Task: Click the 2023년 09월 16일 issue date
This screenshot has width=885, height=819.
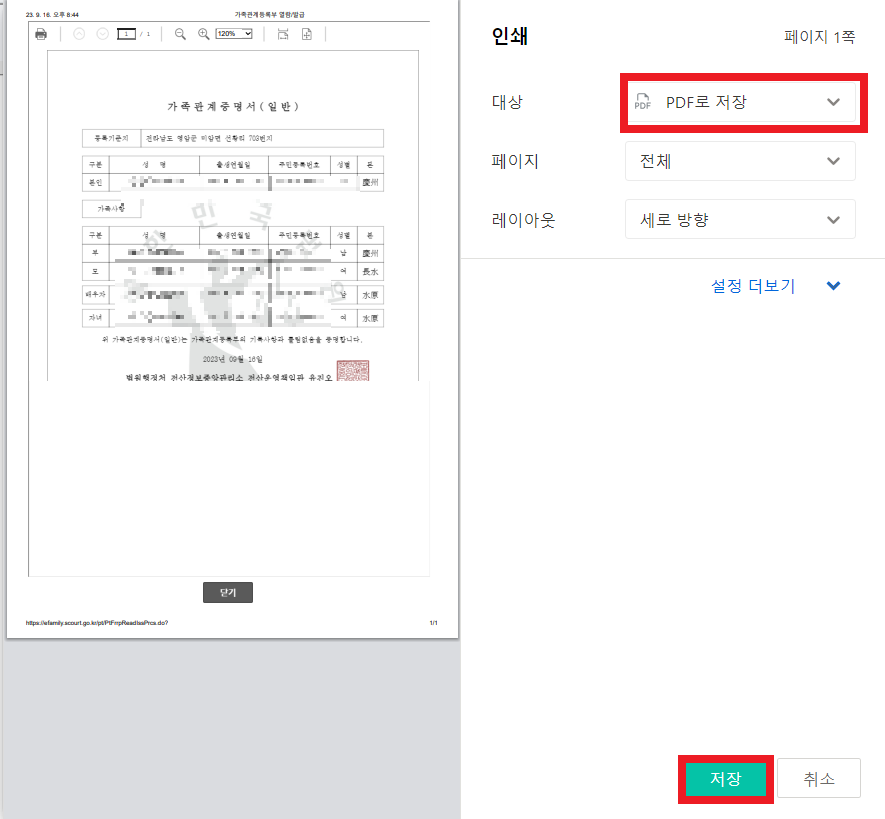Action: click(x=233, y=360)
